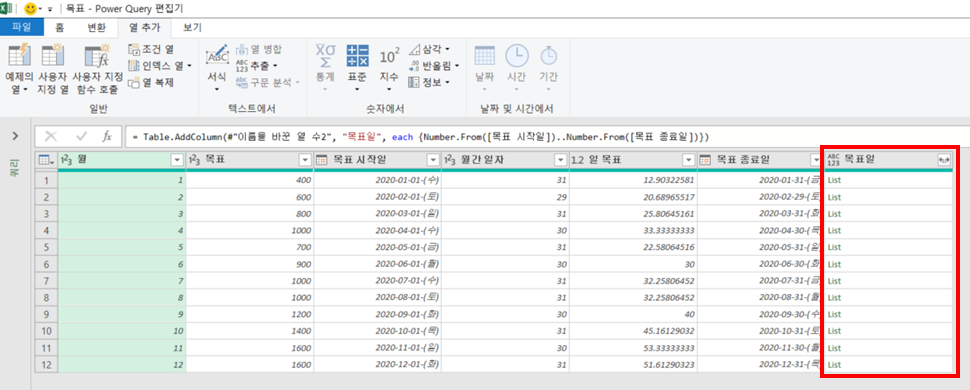Screen dimensions: 970x390
Task: Open quick access toolbar customize arrow
Action: (49, 10)
